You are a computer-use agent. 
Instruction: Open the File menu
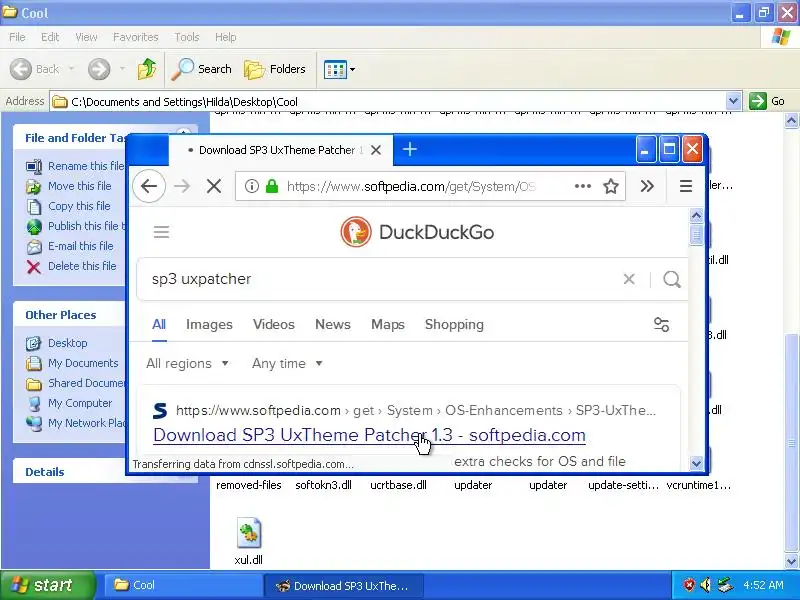pos(17,37)
